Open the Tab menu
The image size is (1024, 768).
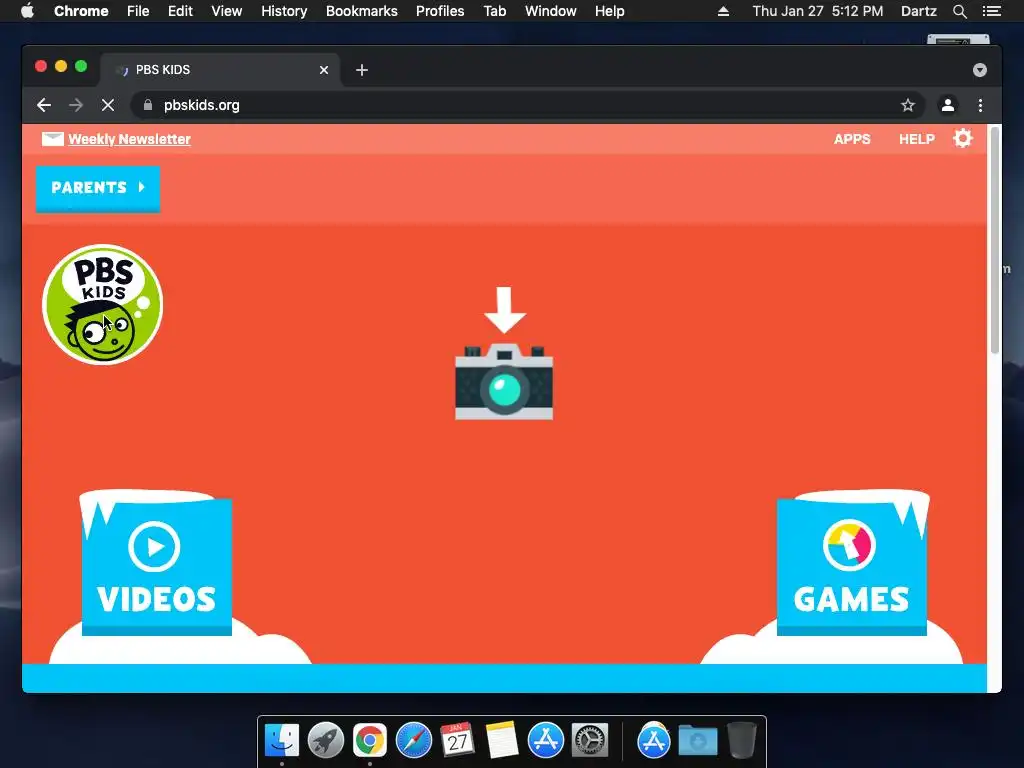pos(494,11)
